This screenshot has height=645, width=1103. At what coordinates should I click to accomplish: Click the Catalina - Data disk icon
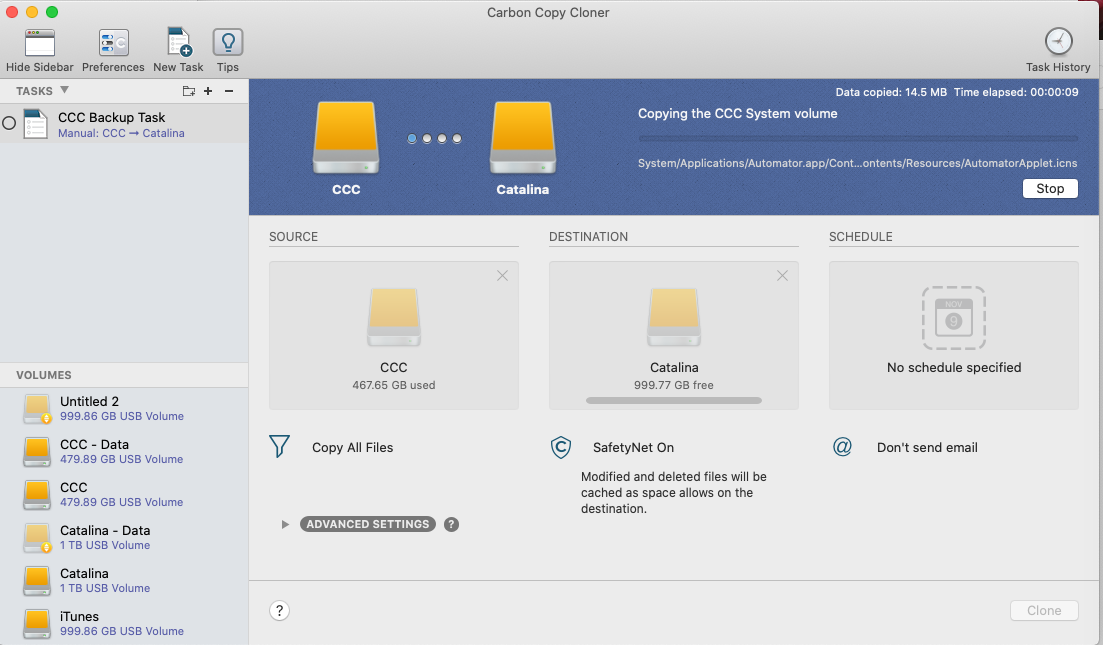(37, 537)
